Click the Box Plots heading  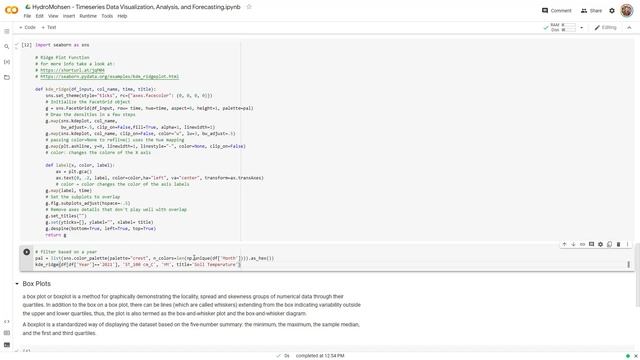point(37,284)
